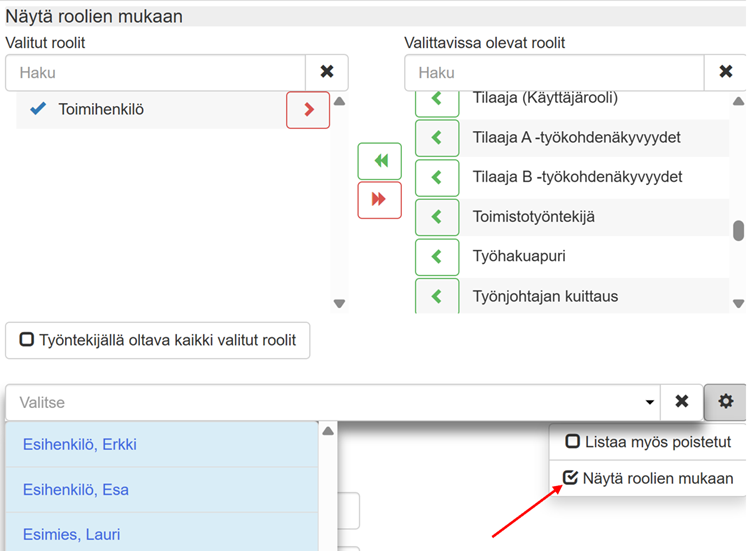Enable Työntekijällä oltava kaikki valitut roolit
Image resolution: width=756 pixels, height=551 pixels.
coord(158,340)
